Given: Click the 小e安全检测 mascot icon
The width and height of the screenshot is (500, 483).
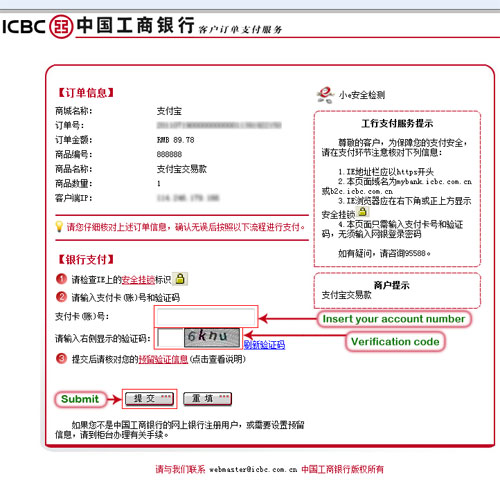Looking at the screenshot, I should [x=325, y=95].
